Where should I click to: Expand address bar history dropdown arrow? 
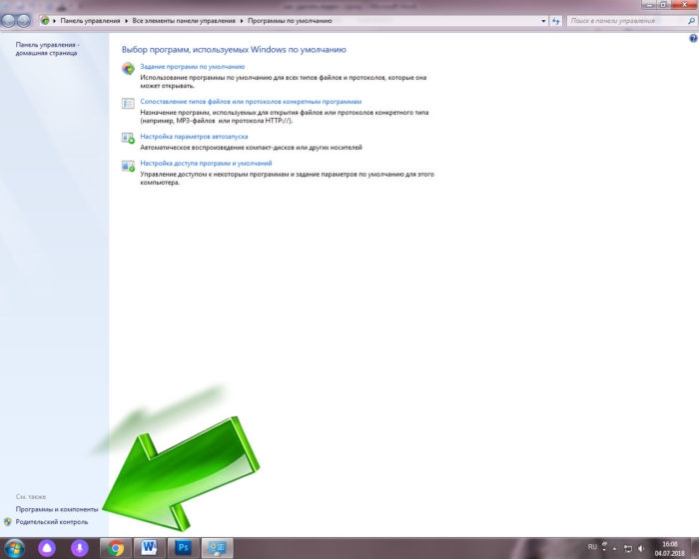coord(543,21)
